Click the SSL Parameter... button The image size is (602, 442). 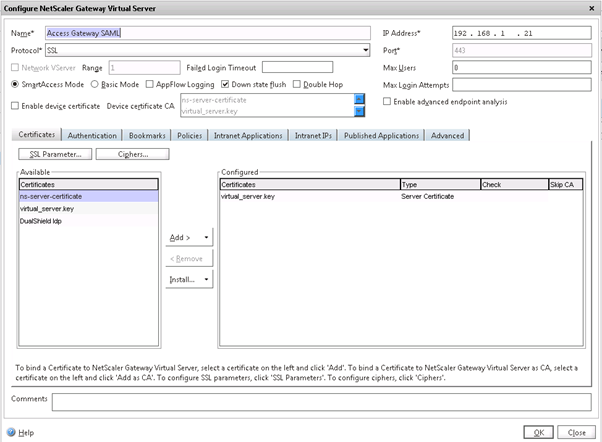(x=56, y=154)
